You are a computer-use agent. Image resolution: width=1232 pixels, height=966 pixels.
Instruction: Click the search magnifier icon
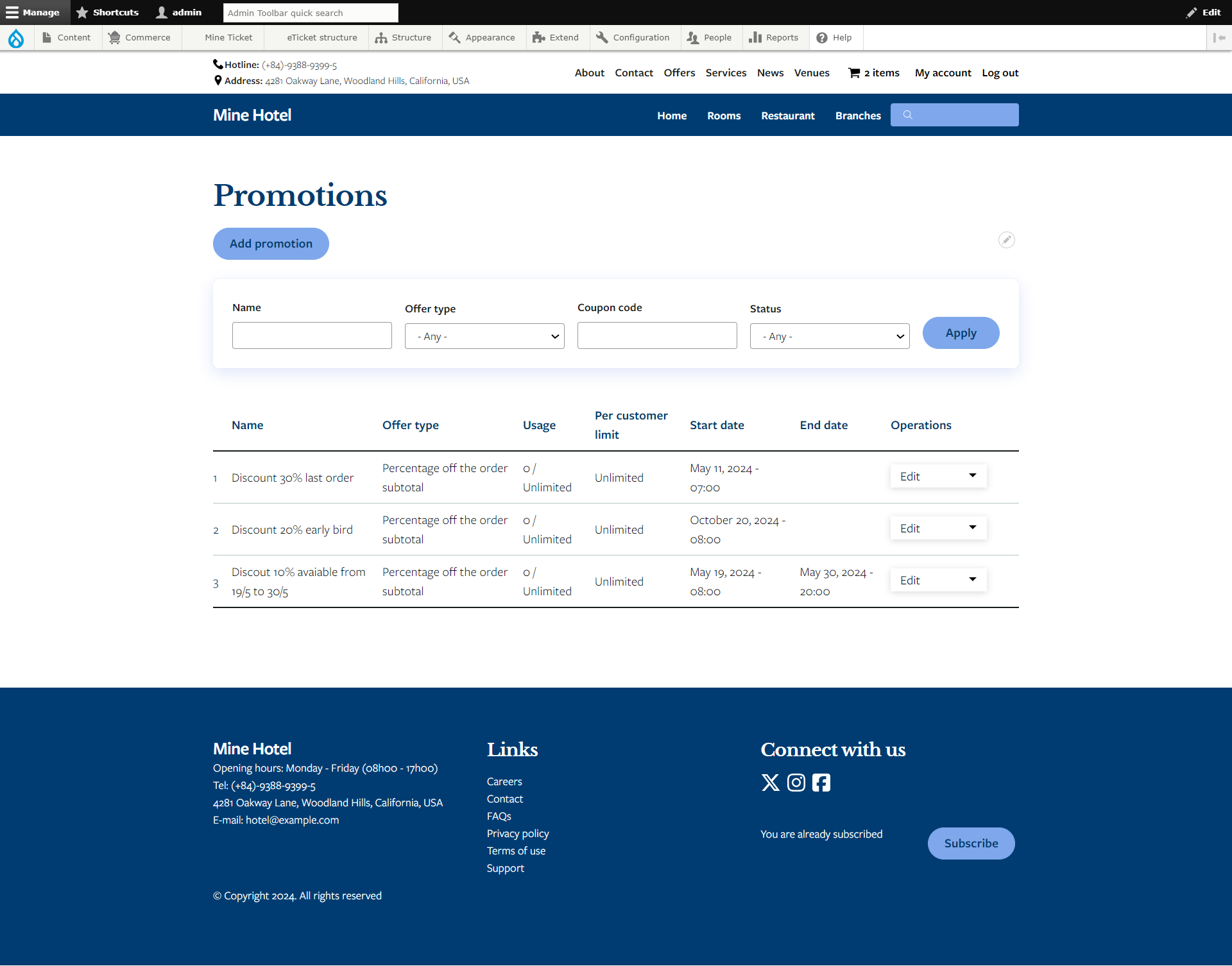[907, 115]
